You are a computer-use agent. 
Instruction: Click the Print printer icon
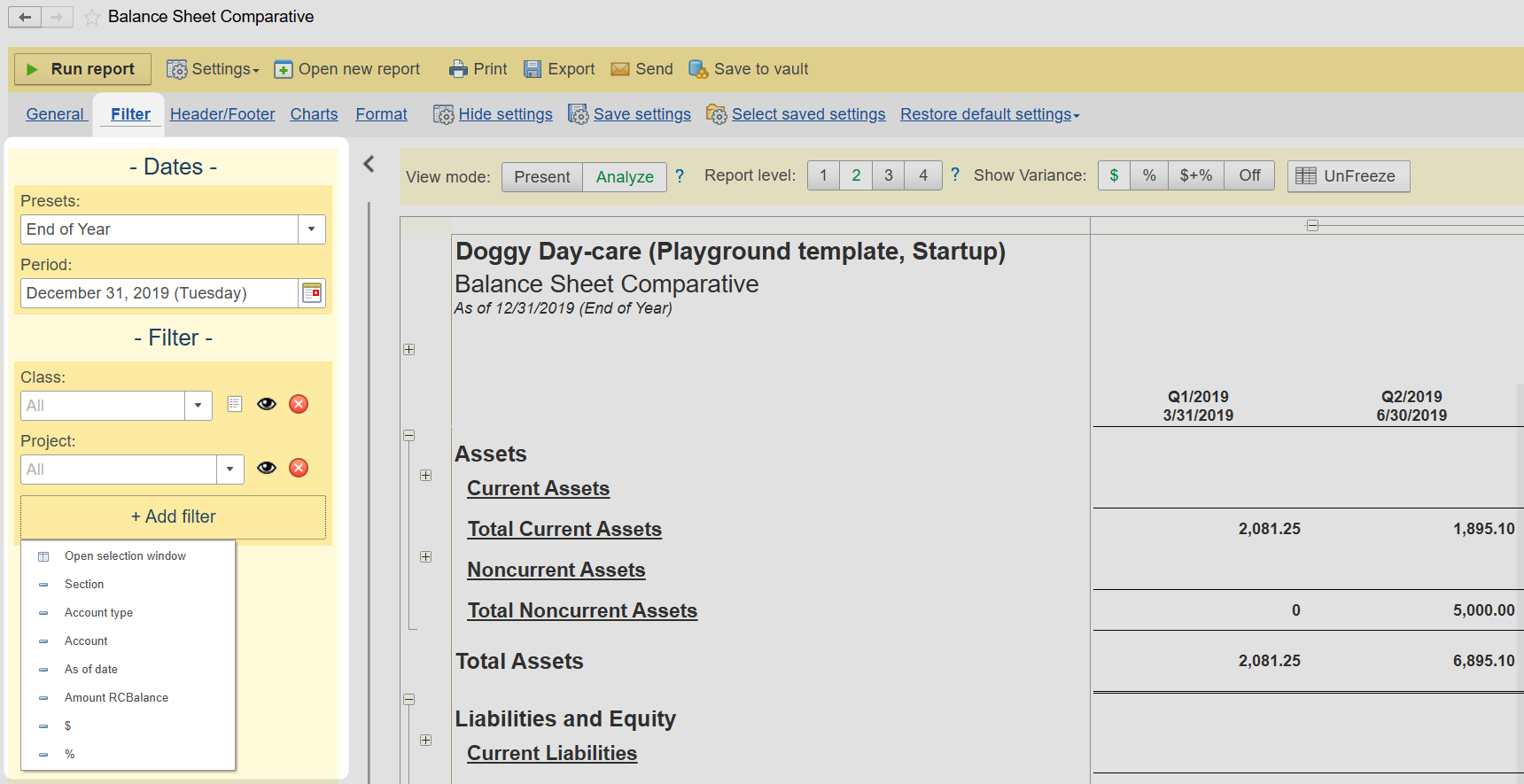click(457, 69)
